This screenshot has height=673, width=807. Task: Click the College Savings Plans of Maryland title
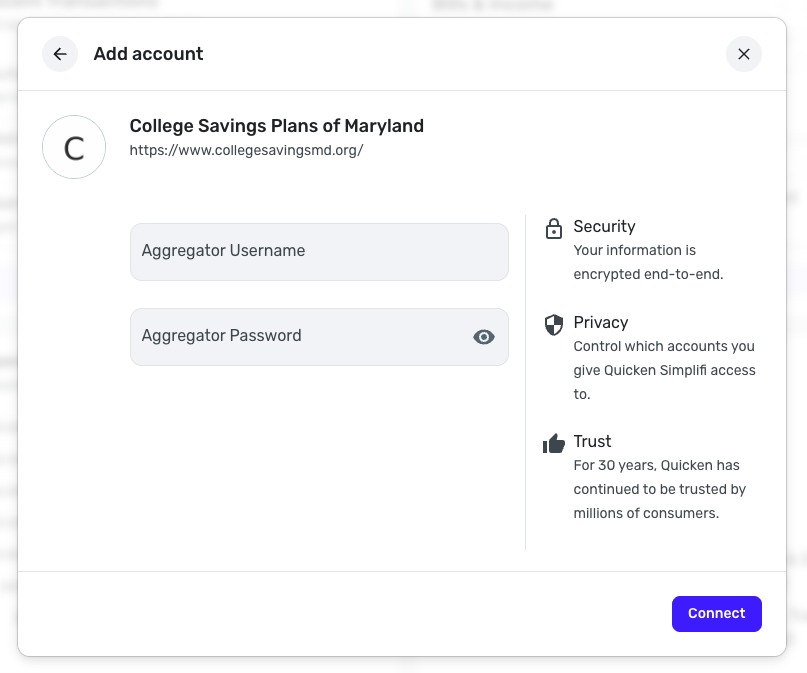tap(276, 126)
